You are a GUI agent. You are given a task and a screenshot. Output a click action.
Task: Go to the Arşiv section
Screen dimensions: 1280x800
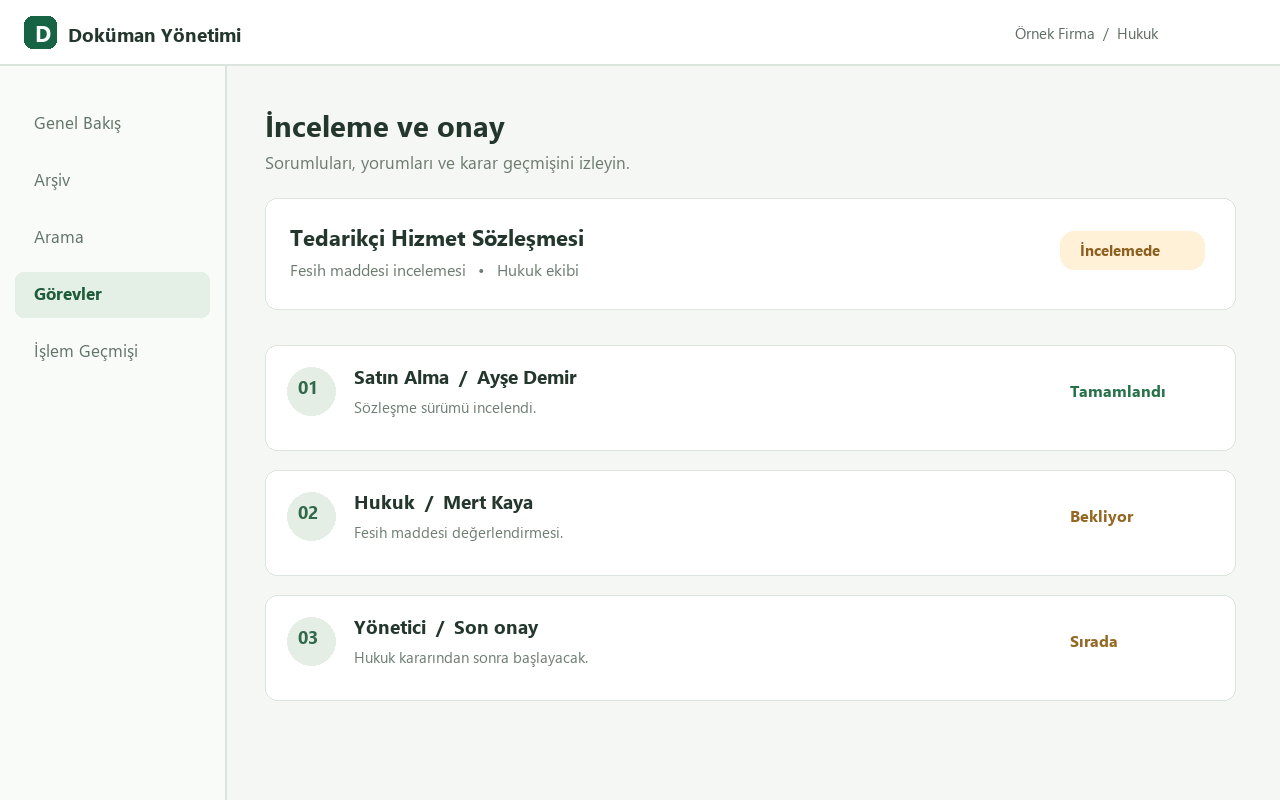point(112,180)
